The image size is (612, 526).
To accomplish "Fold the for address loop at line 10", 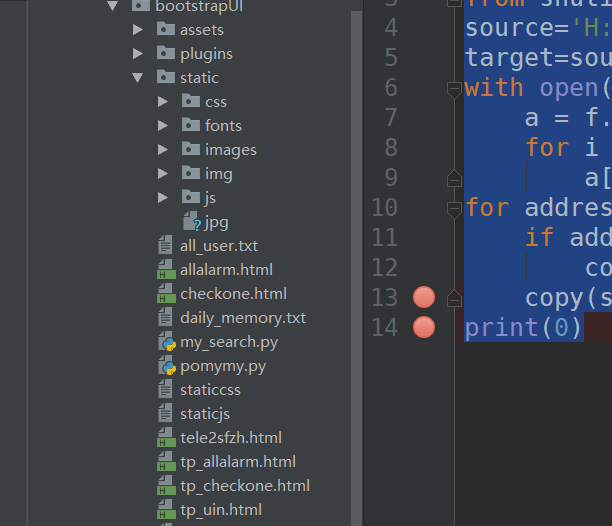I will tap(454, 210).
